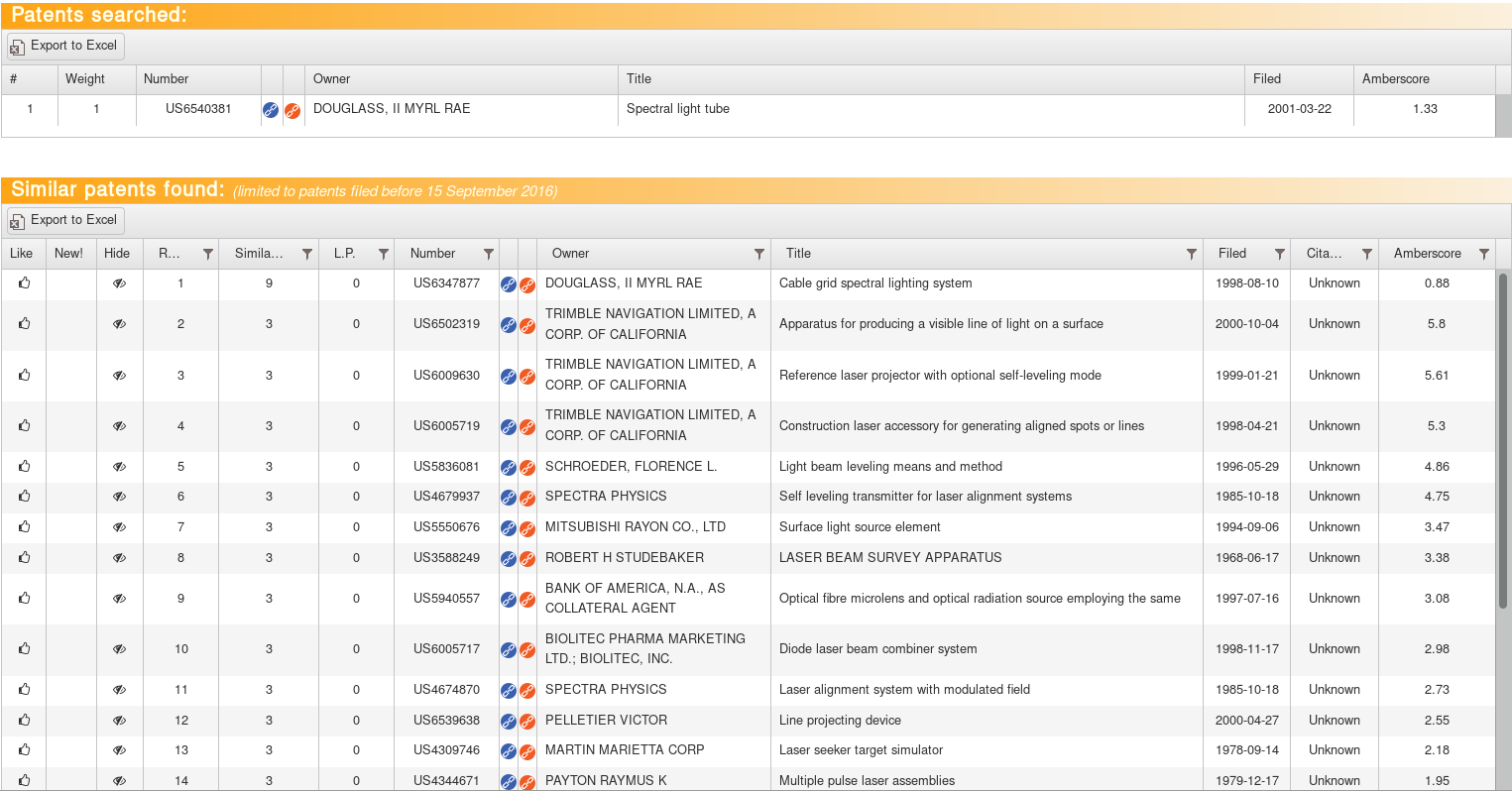Open orange link icon for US6540381
The width and height of the screenshot is (1512, 791).
(x=292, y=110)
